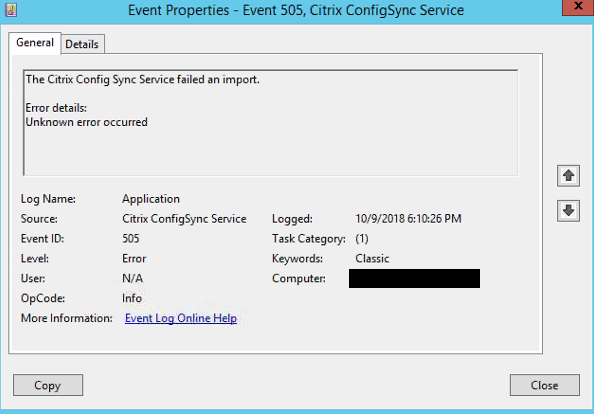Click 'The Citrix Config Sync Service failed an import.'
594x417 pixels.
pos(142,80)
